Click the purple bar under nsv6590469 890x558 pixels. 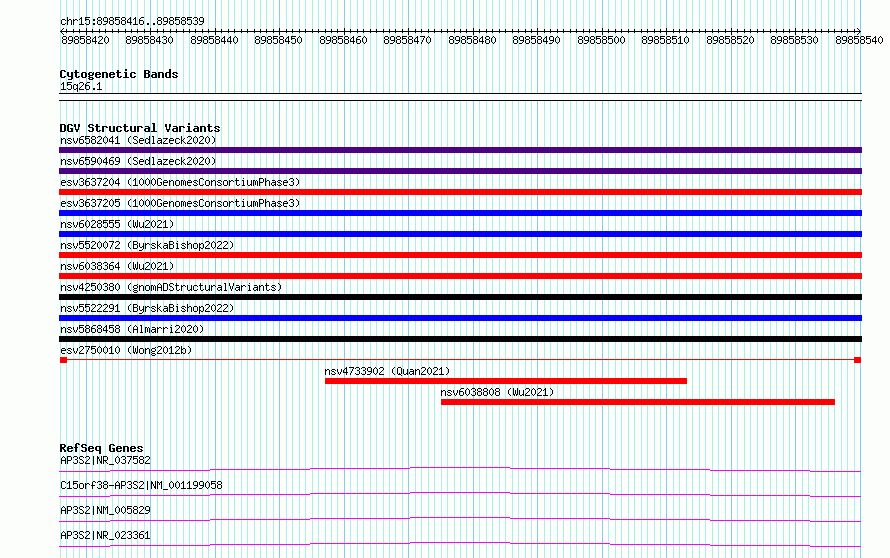point(460,171)
